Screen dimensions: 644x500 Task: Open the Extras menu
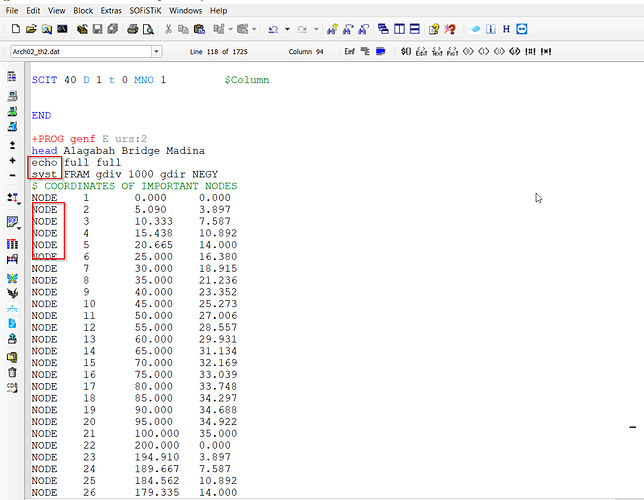tap(111, 11)
